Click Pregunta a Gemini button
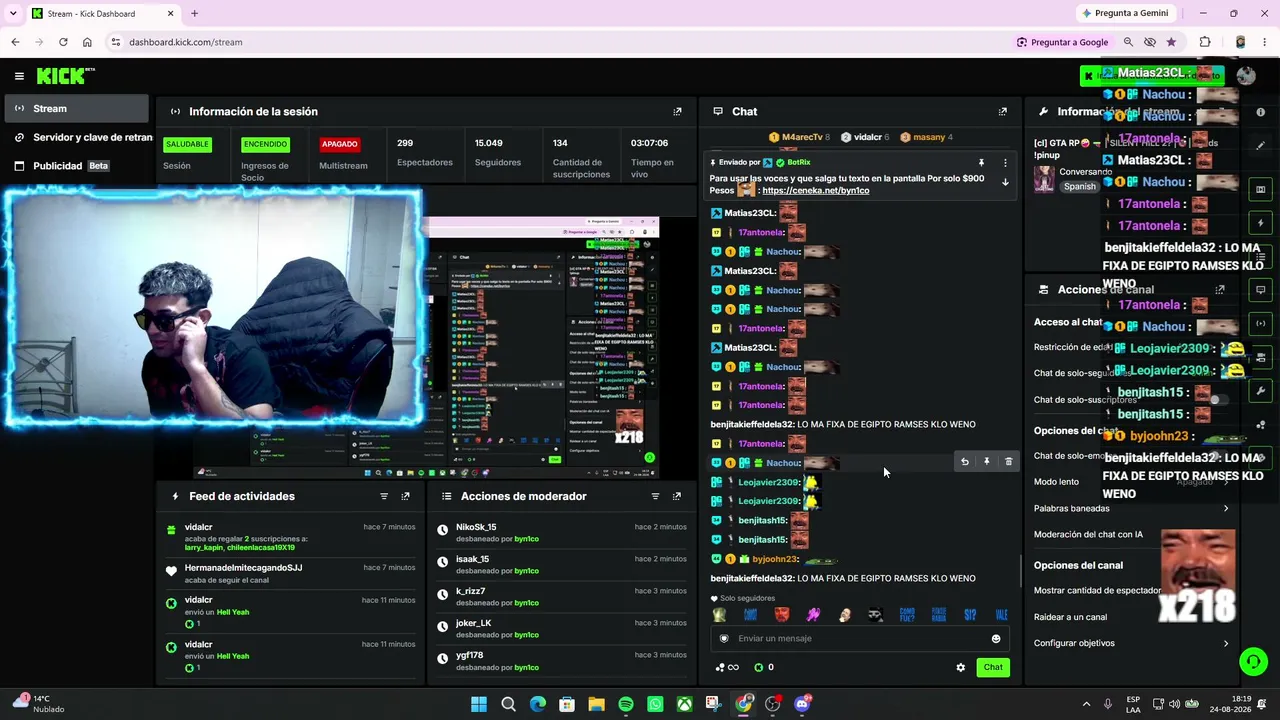The height and width of the screenshot is (720, 1280). [x=1125, y=13]
